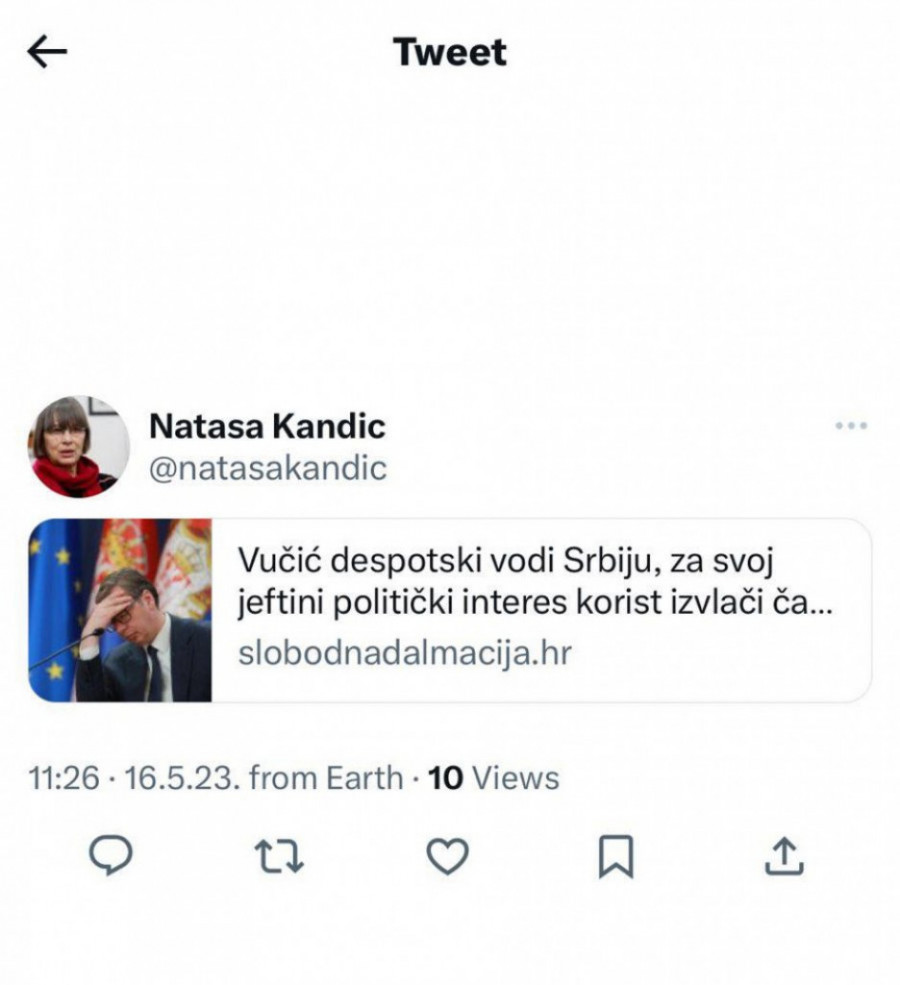The height and width of the screenshot is (985, 900).
Task: Click the 11:26 time stamp
Action: (65, 778)
